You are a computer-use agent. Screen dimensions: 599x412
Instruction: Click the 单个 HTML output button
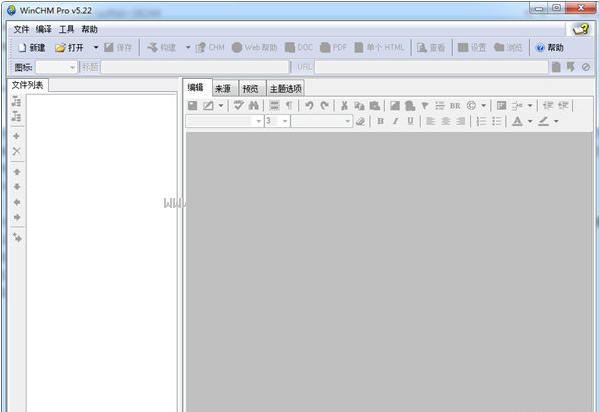coord(379,47)
